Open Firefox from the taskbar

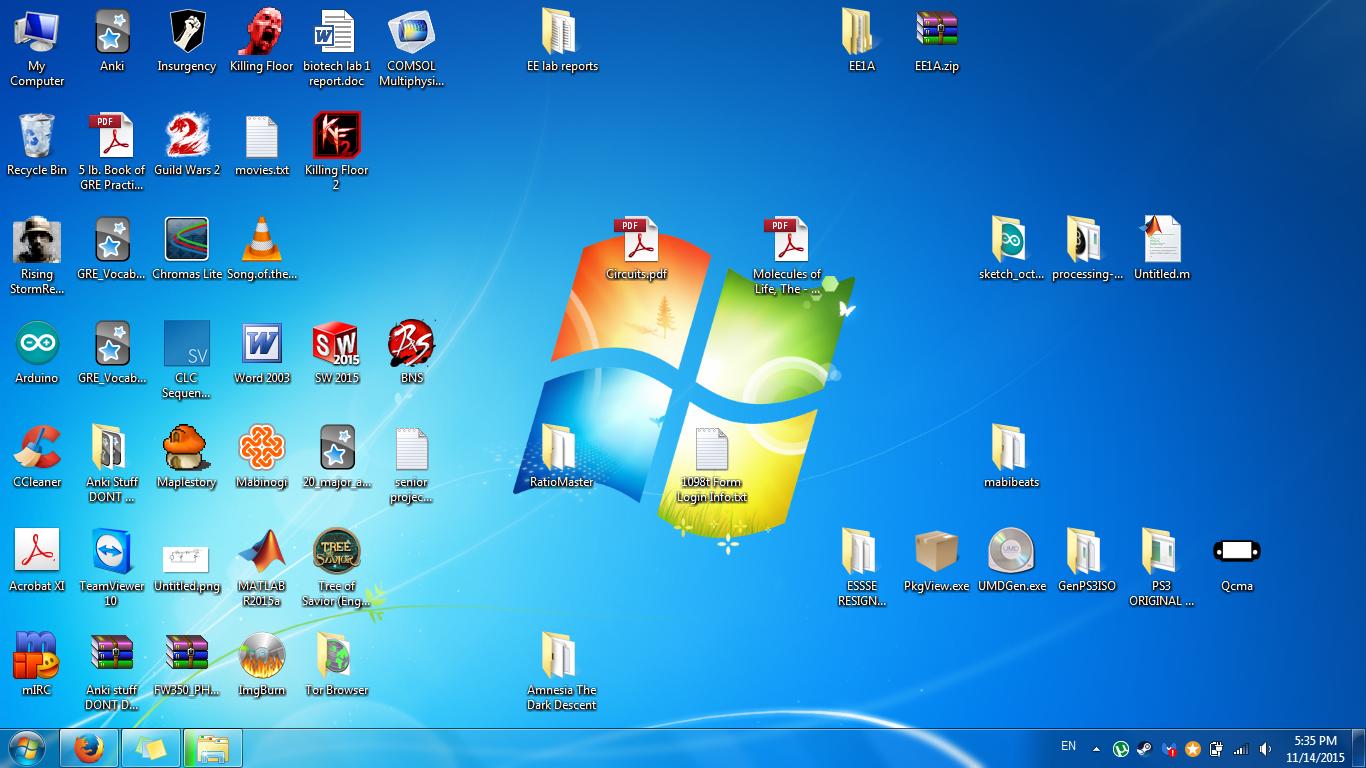coord(89,748)
